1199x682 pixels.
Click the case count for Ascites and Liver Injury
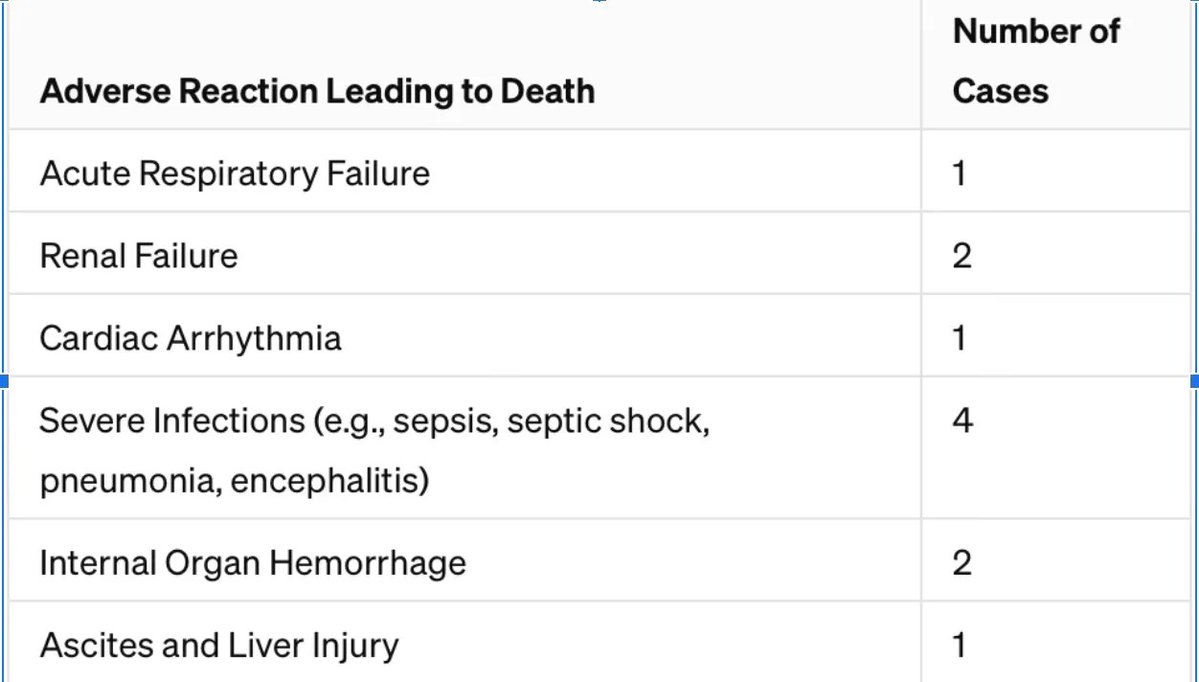(960, 645)
